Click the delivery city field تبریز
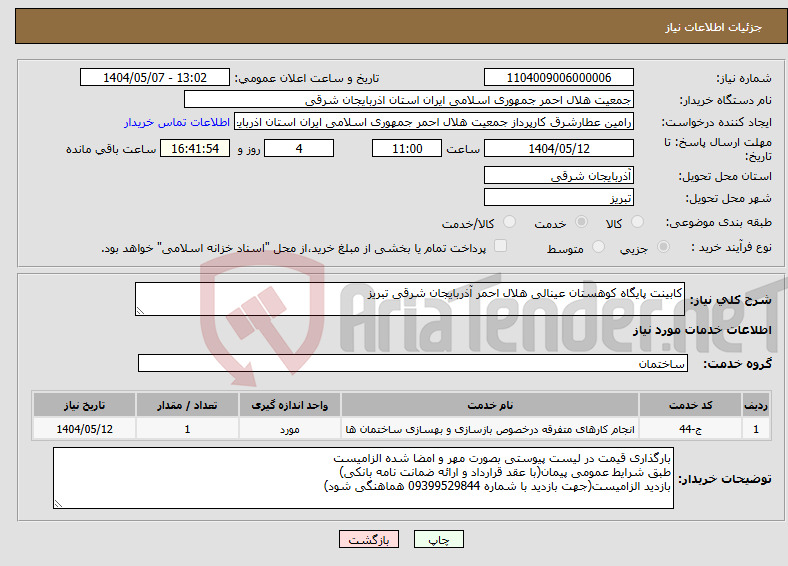788x566 pixels. [x=559, y=197]
